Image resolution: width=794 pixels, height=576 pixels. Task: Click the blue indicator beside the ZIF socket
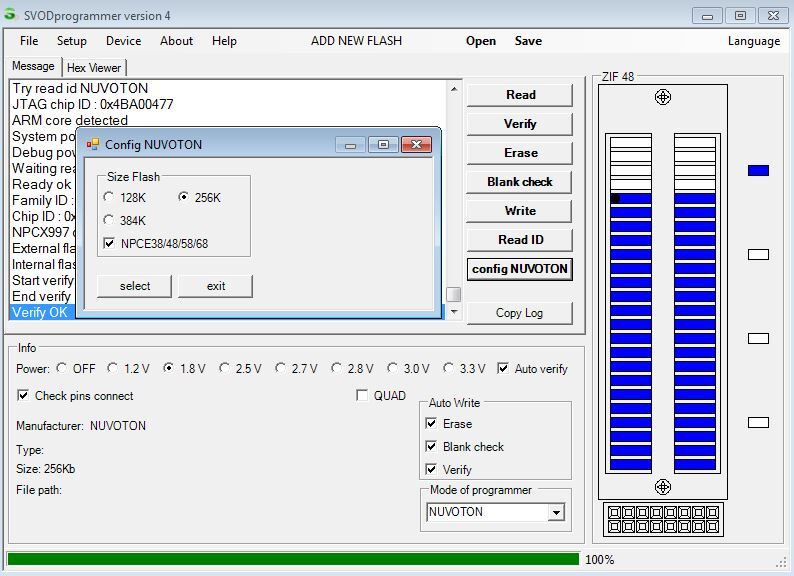[x=758, y=171]
